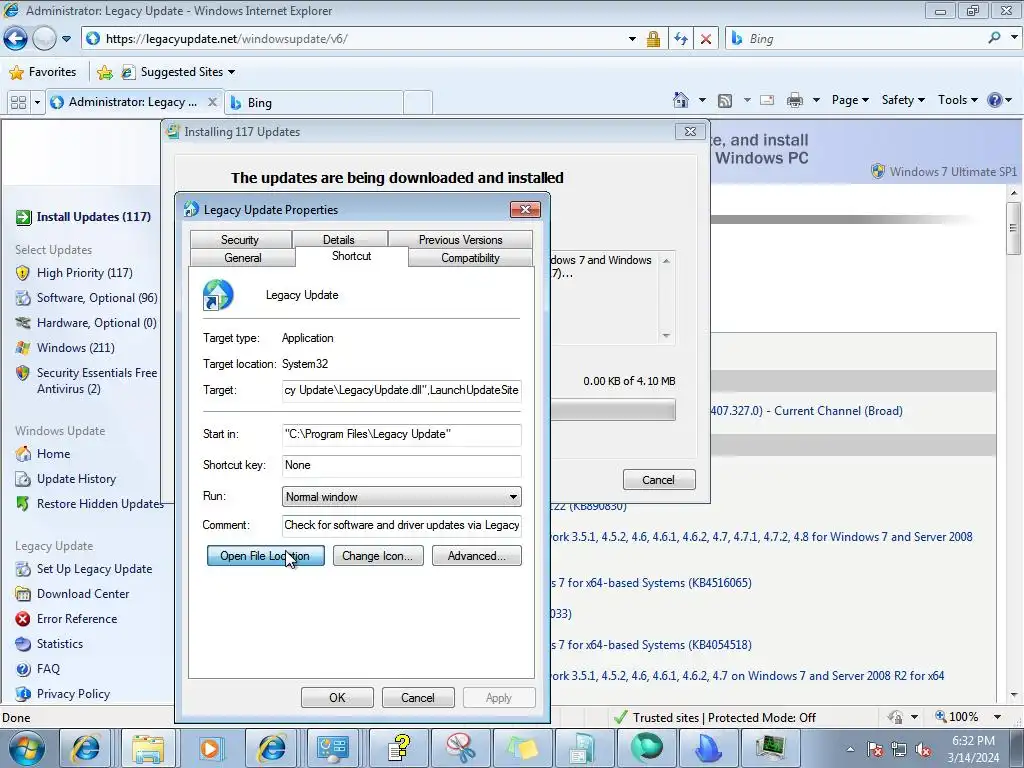
Task: Open Quick Tabs list dropdown arrow
Action: click(37, 103)
